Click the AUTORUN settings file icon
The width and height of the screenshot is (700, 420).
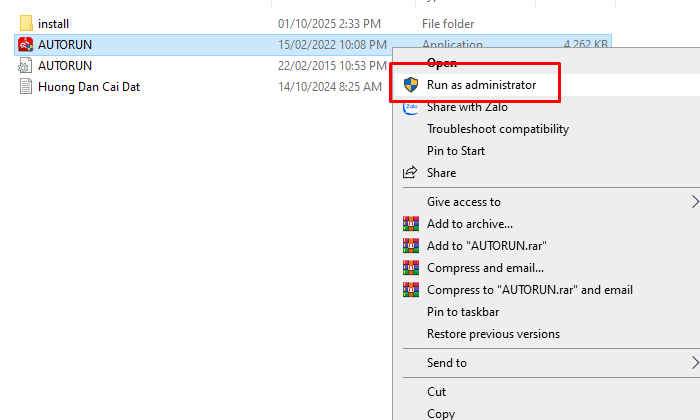coord(26,65)
